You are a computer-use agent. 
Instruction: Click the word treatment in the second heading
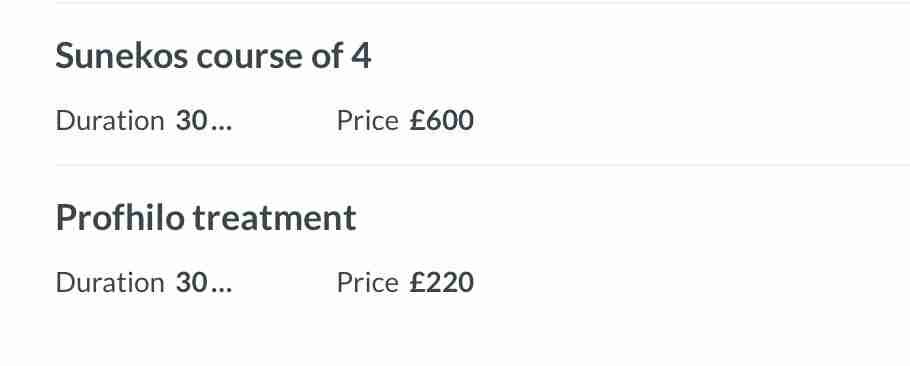275,218
